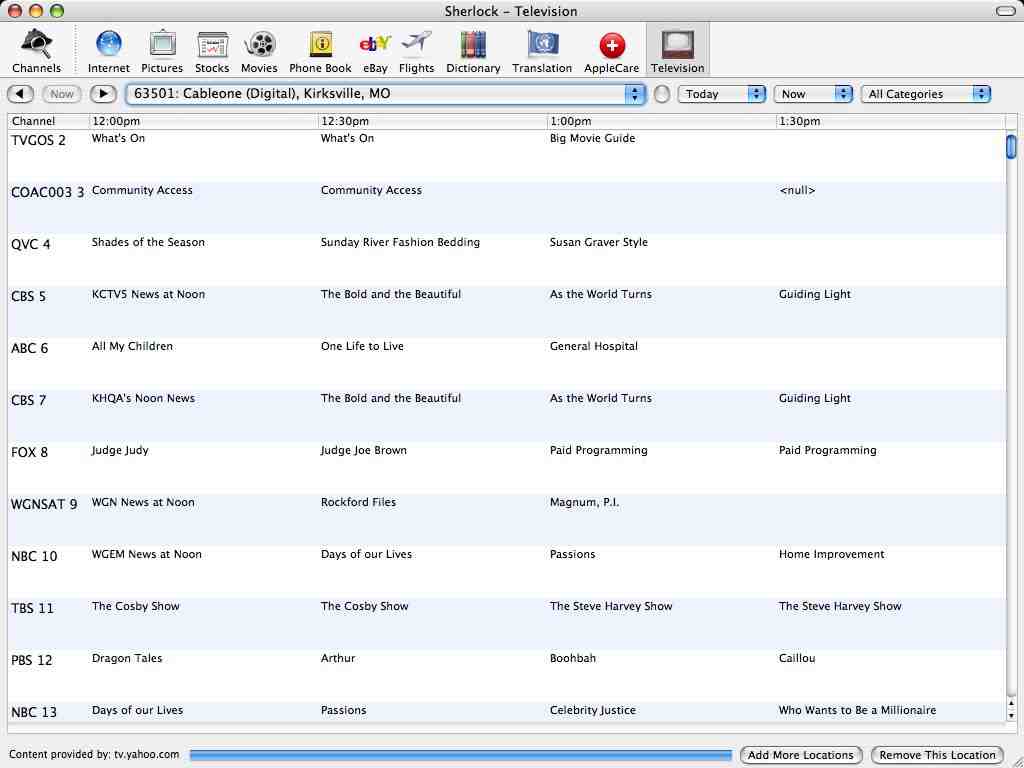This screenshot has width=1024, height=768.
Task: Open the Channels Sherlock icon
Action: (x=37, y=51)
